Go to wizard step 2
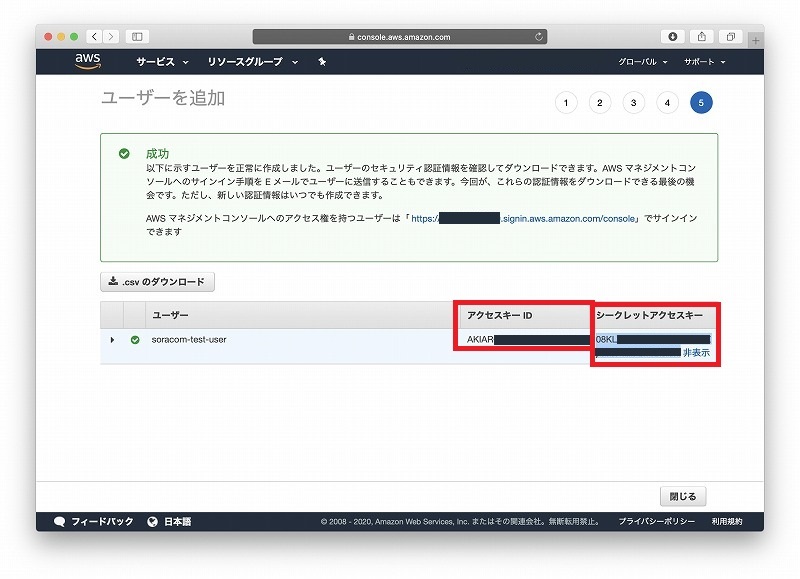Screen dimensions: 800x579 pos(599,103)
